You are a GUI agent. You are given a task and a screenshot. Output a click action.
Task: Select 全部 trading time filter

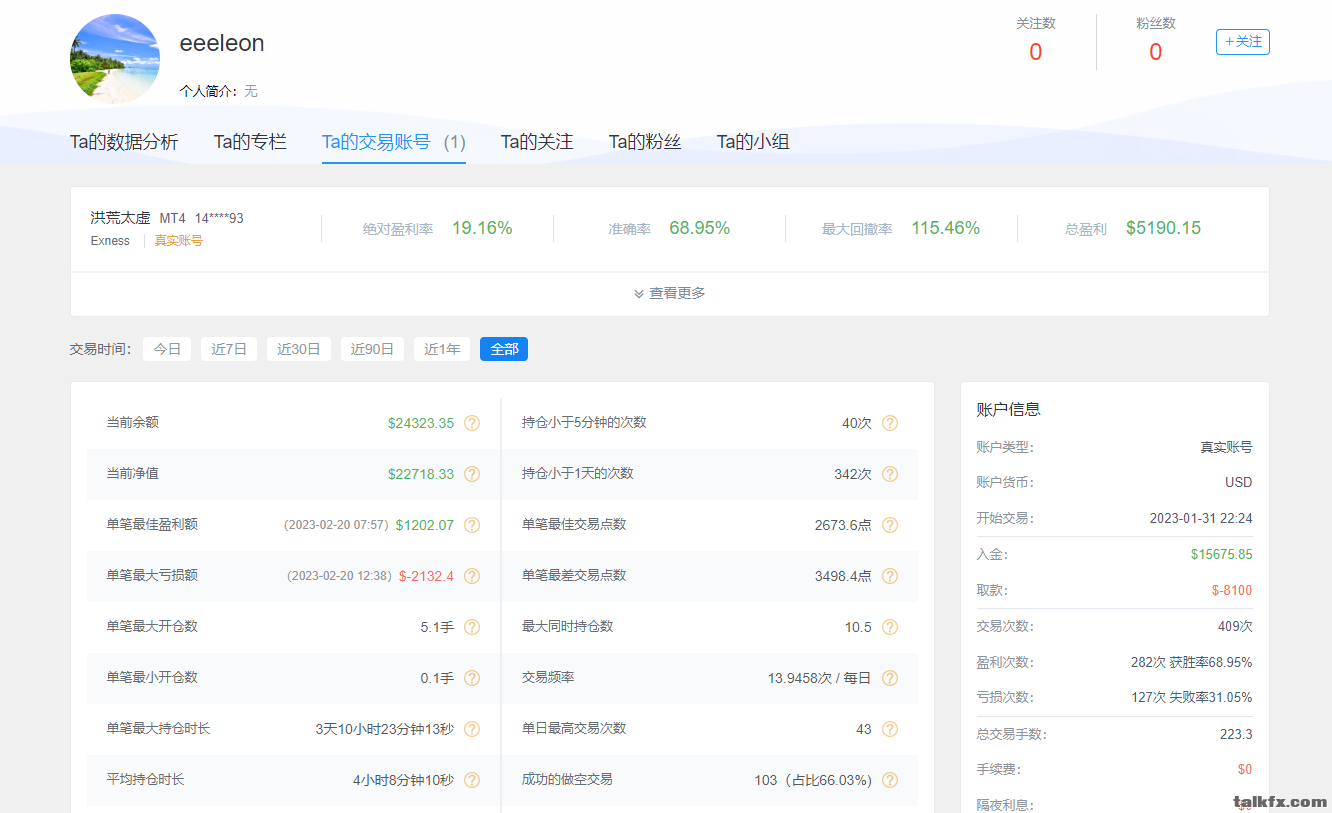[504, 349]
